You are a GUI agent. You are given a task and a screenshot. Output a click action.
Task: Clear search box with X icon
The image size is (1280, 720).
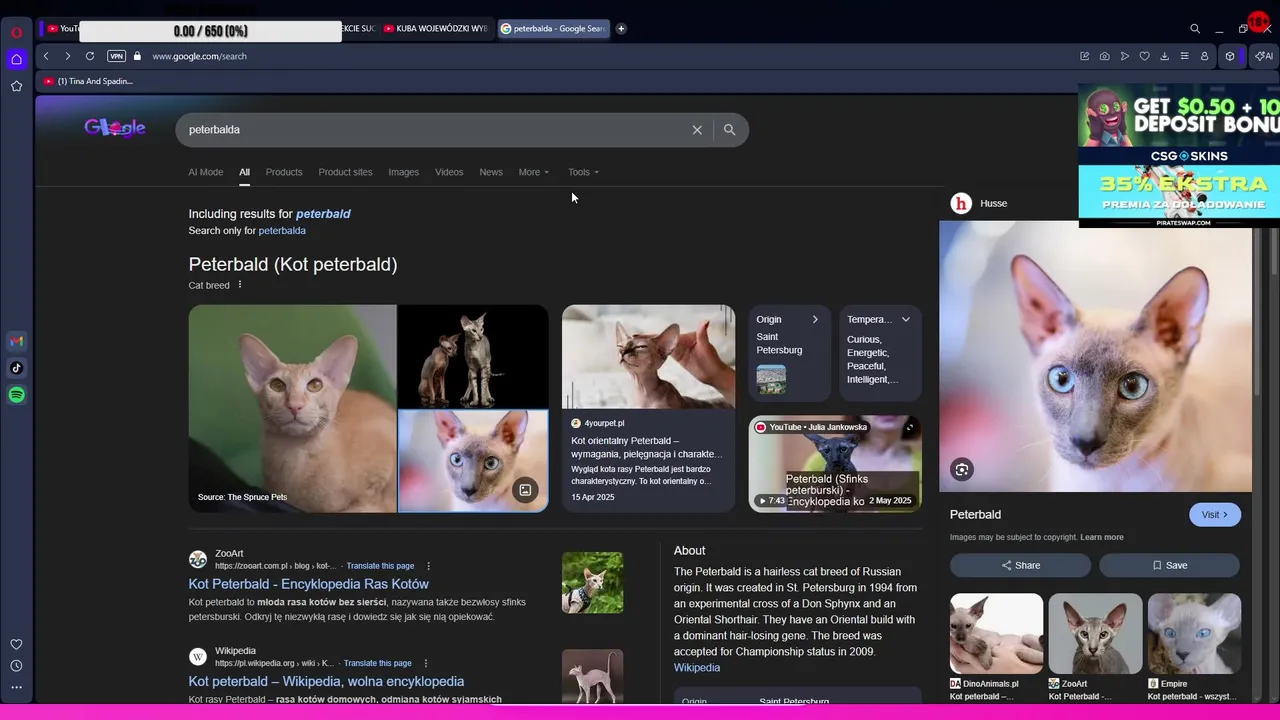[697, 130]
